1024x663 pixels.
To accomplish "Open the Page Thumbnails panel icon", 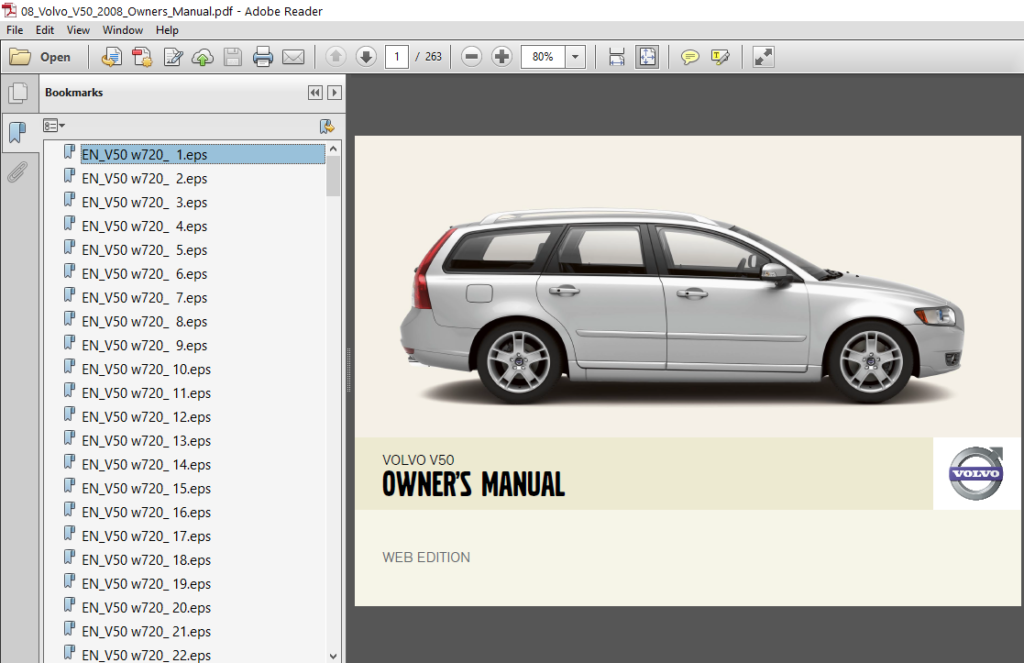I will coord(18,93).
